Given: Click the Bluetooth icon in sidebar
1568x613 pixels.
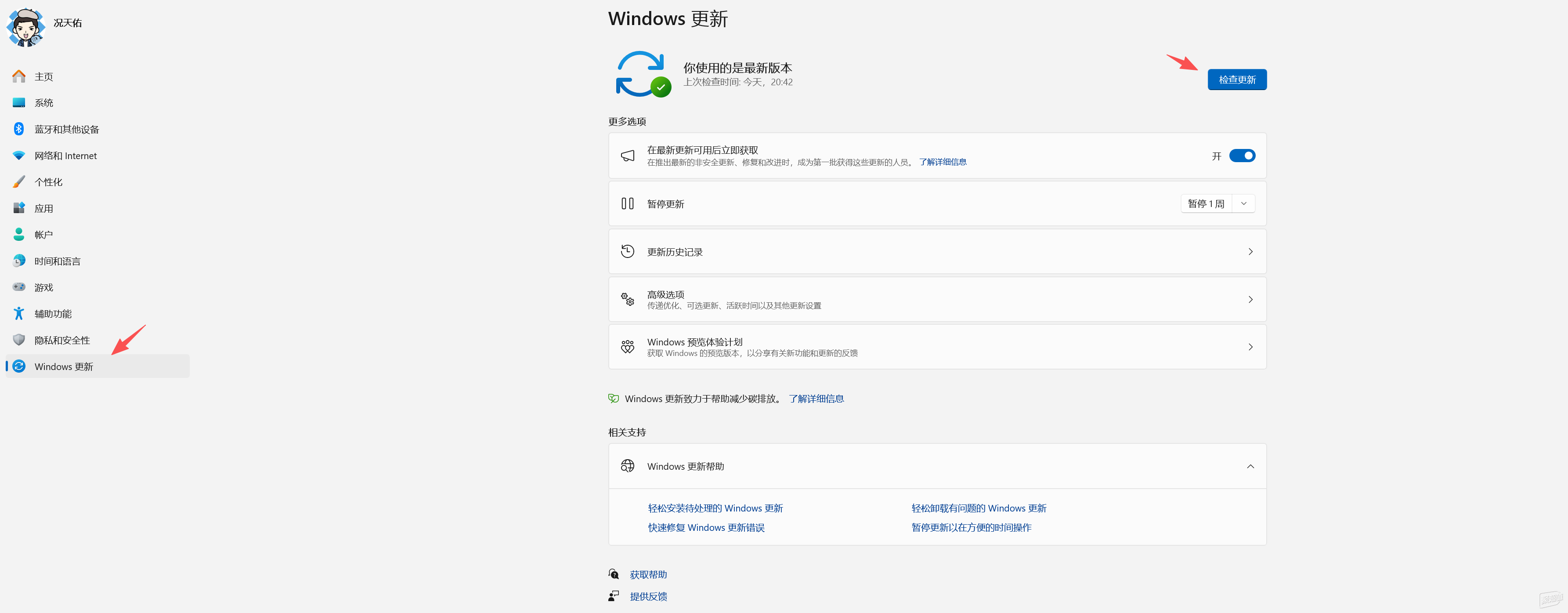Looking at the screenshot, I should click(x=19, y=129).
